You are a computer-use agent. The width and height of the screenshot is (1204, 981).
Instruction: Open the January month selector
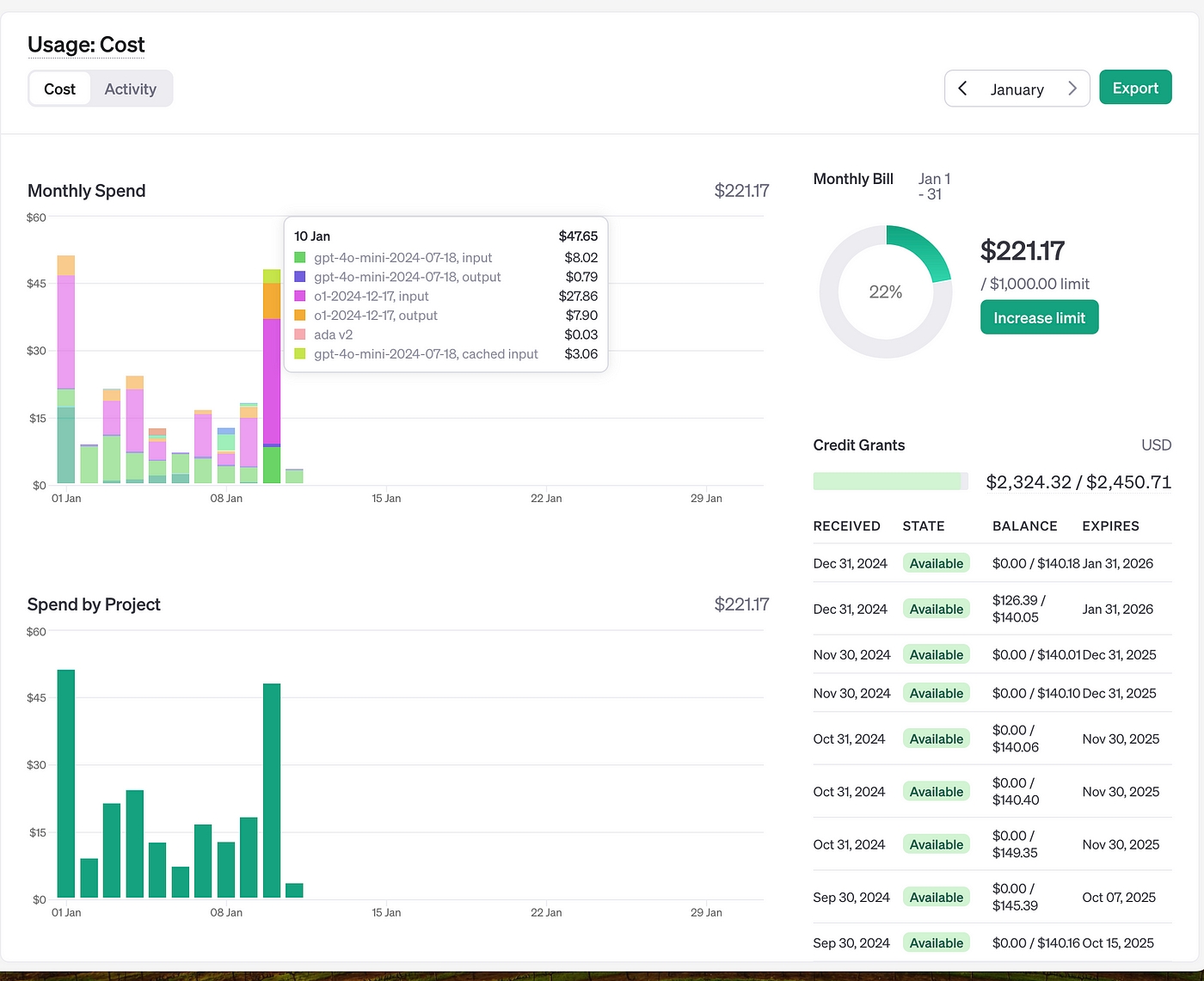pyautogui.click(x=1017, y=89)
